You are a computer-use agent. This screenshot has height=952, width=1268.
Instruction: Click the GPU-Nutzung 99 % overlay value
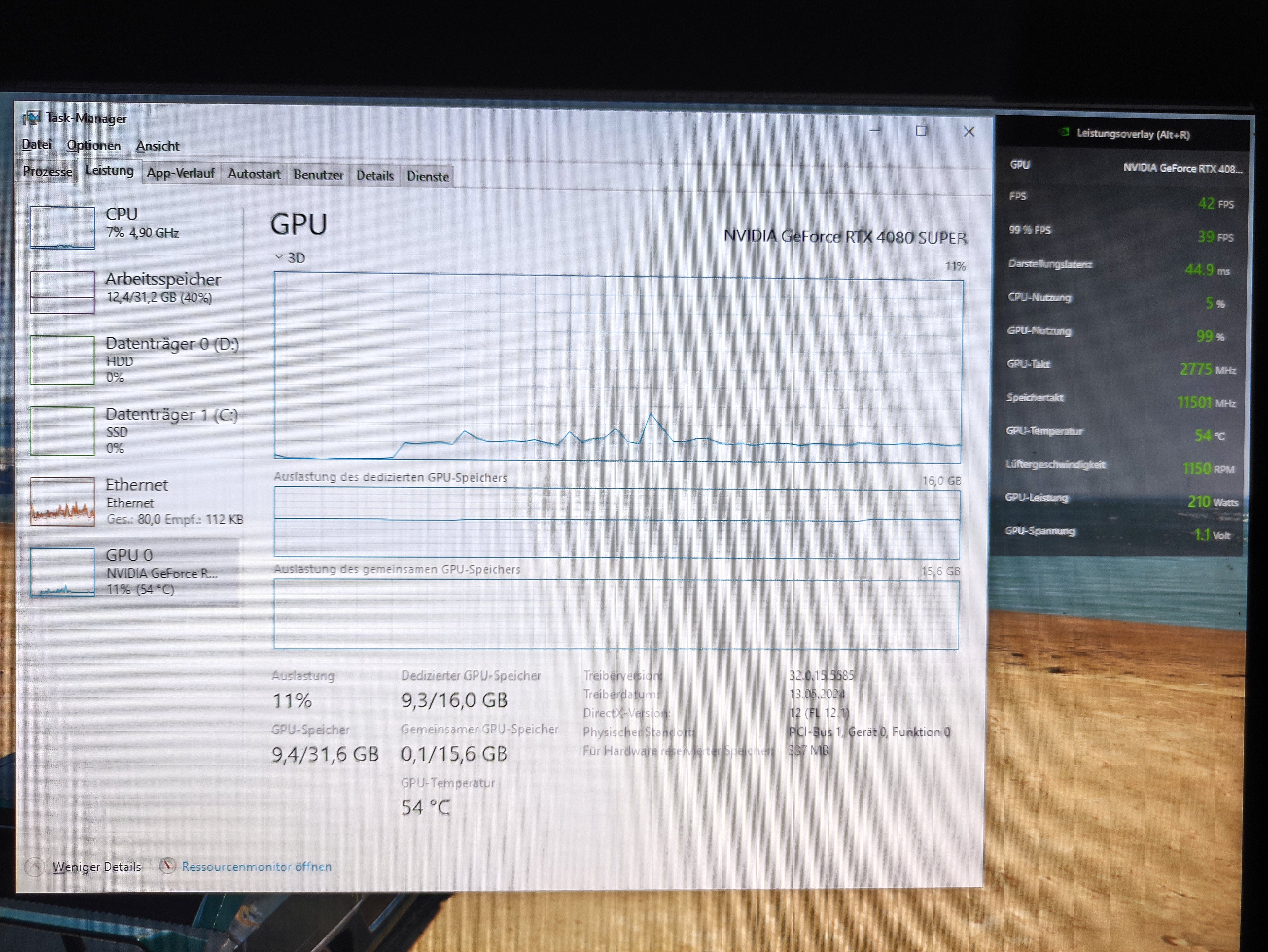(1210, 336)
